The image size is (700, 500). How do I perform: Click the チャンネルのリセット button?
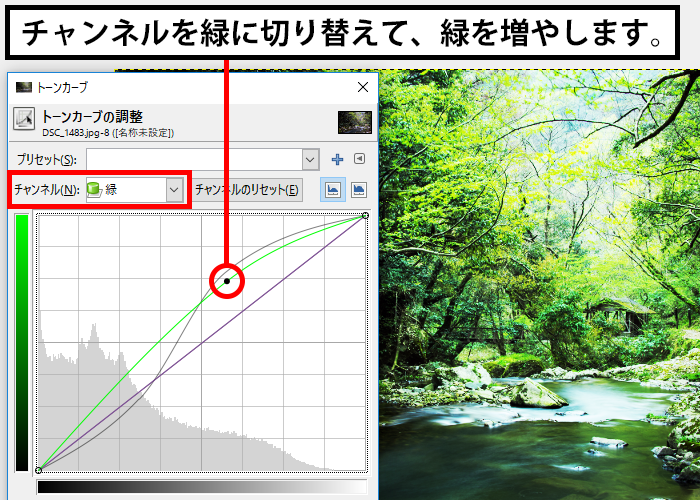tap(247, 189)
